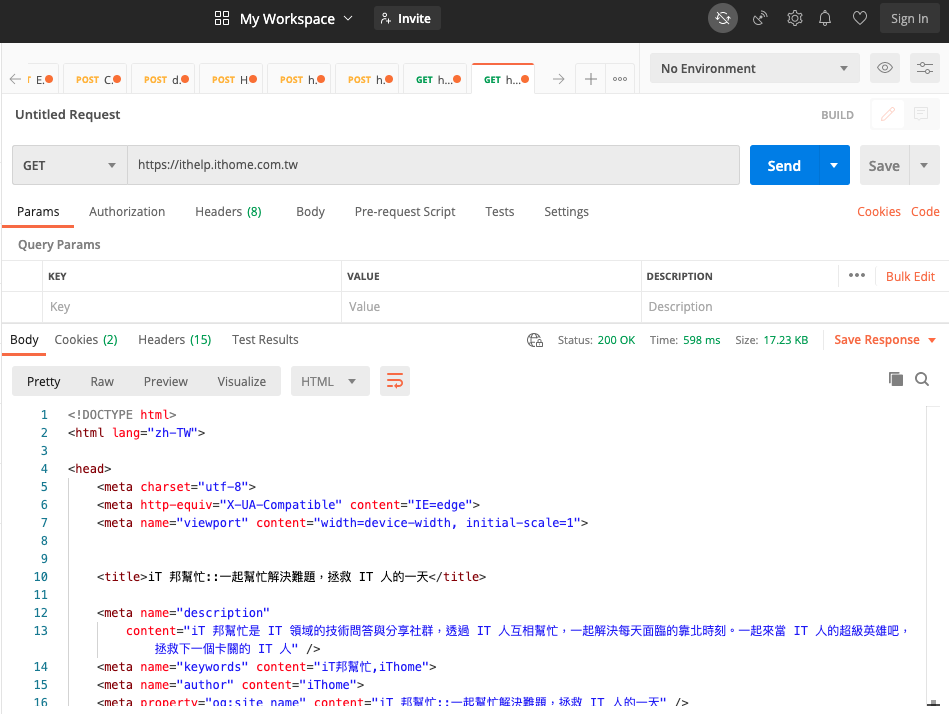Expand the Save button arrow options
The image size is (949, 714).
click(924, 165)
